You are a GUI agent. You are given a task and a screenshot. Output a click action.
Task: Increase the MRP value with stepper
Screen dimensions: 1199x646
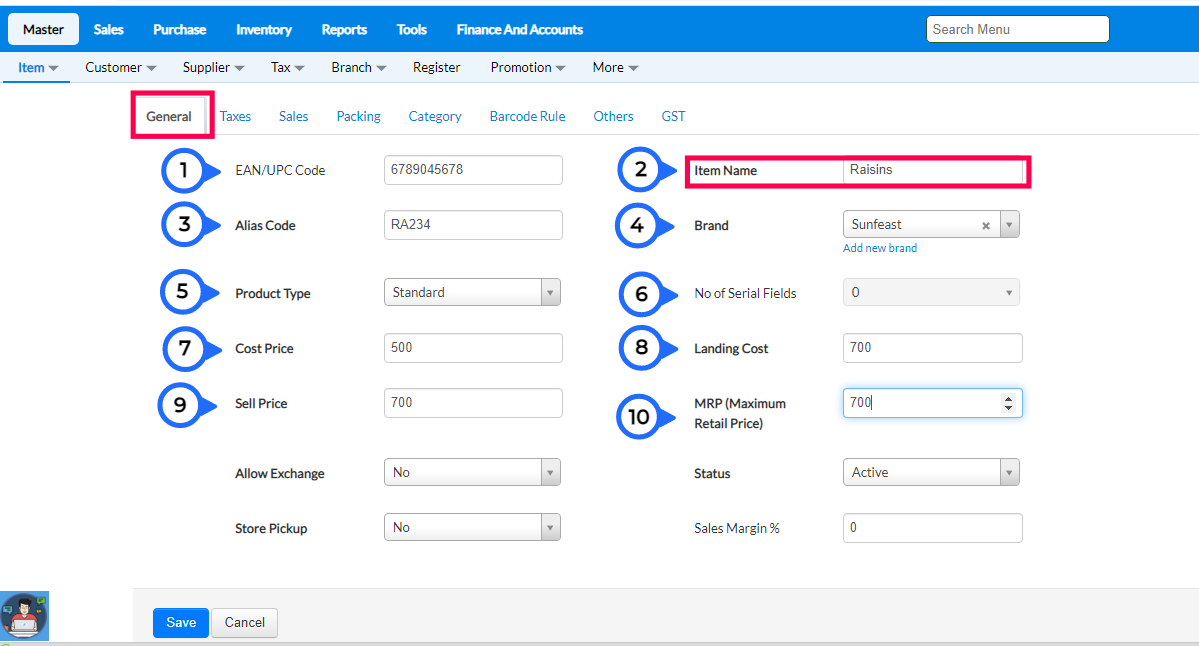click(x=1008, y=398)
